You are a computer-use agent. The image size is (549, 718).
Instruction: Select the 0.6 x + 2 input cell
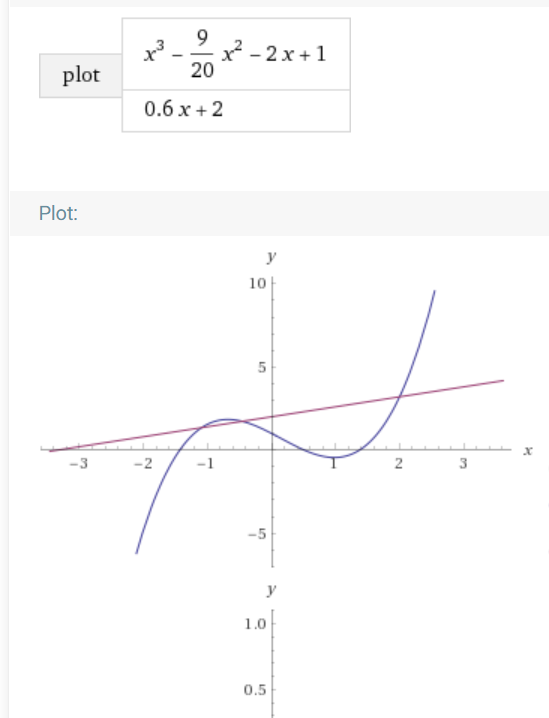click(236, 111)
